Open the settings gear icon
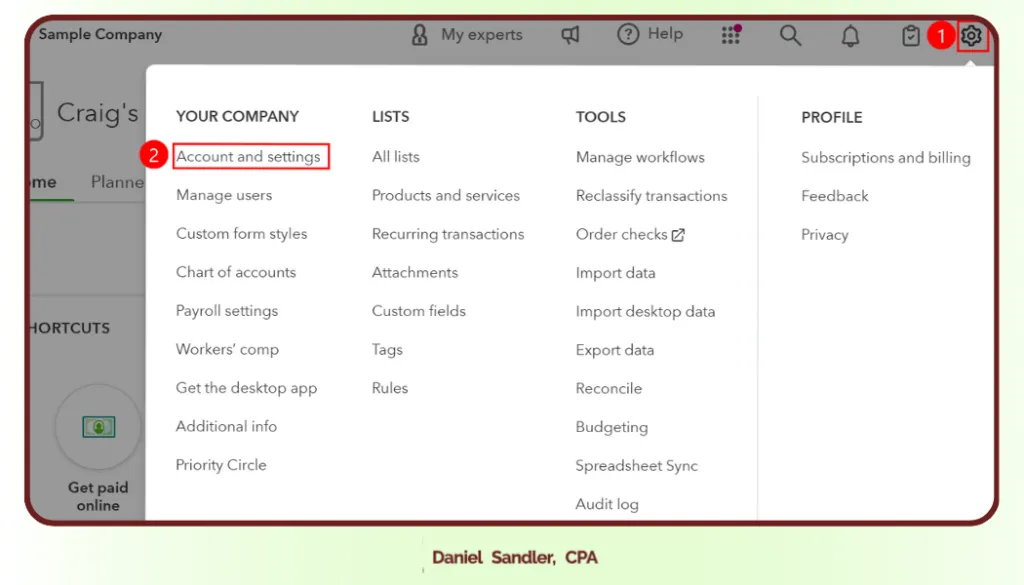This screenshot has width=1024, height=585. click(971, 35)
